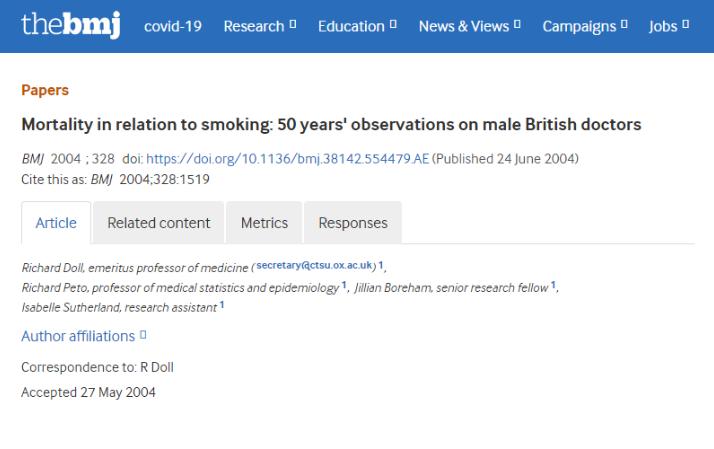Click the article title heading
This screenshot has height=449, width=714.
pyautogui.click(x=331, y=125)
